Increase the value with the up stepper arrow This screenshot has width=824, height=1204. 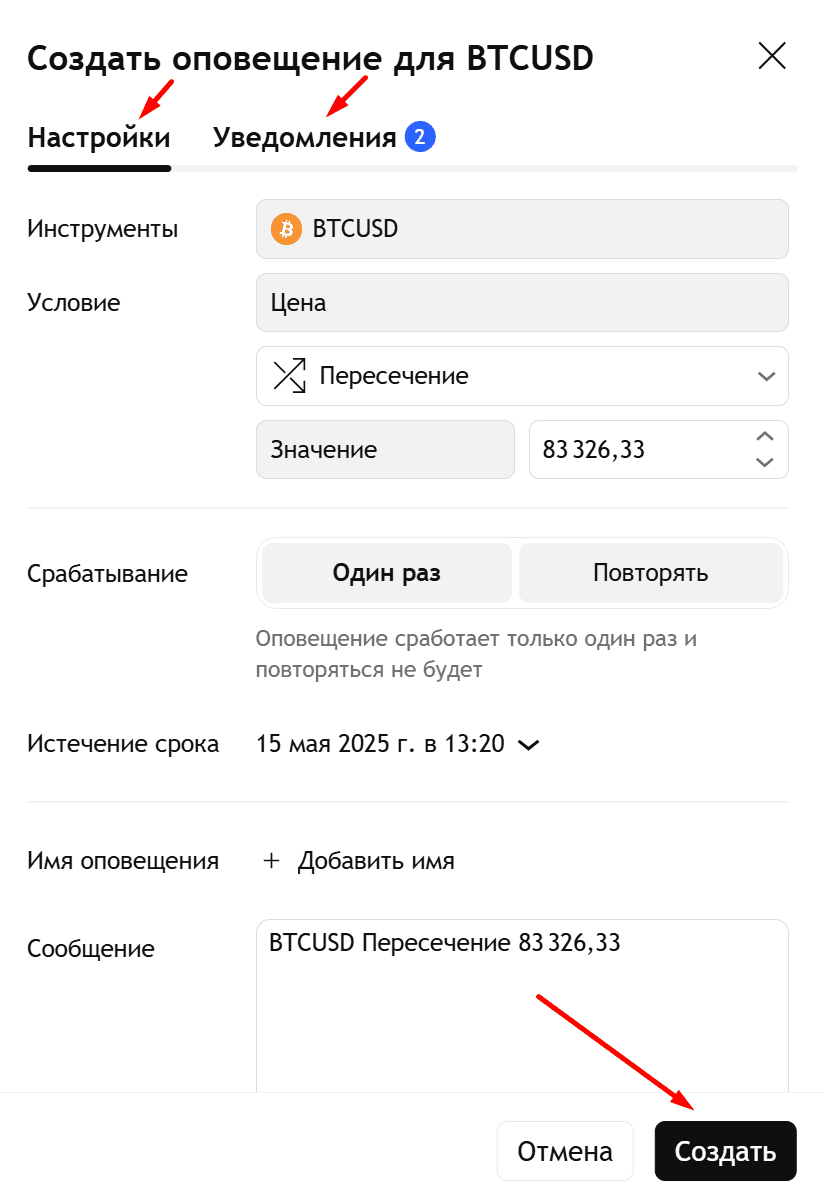[765, 437]
